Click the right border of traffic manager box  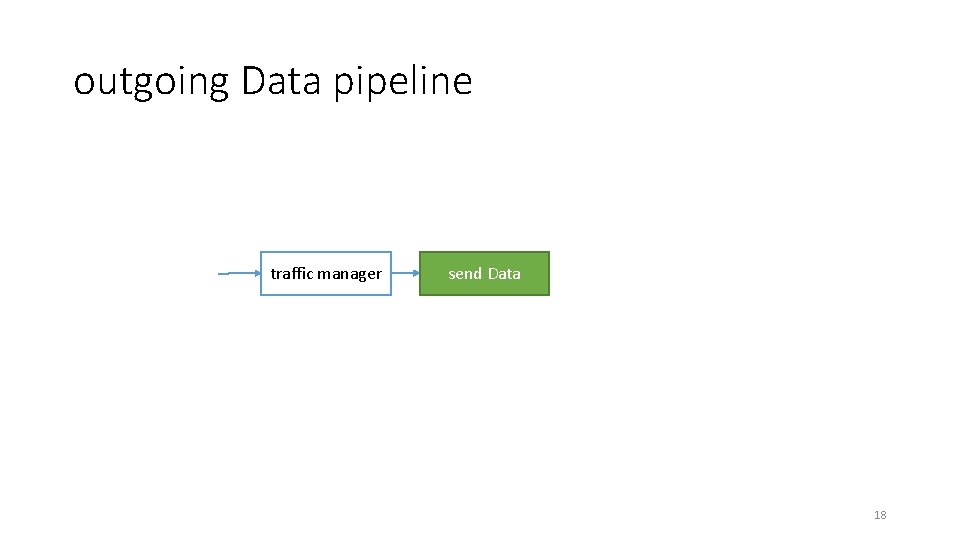tap(391, 273)
